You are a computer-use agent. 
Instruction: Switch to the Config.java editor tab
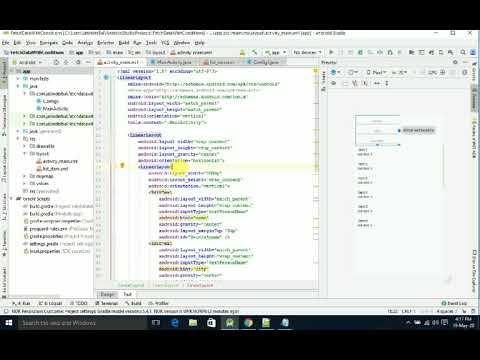pos(266,62)
